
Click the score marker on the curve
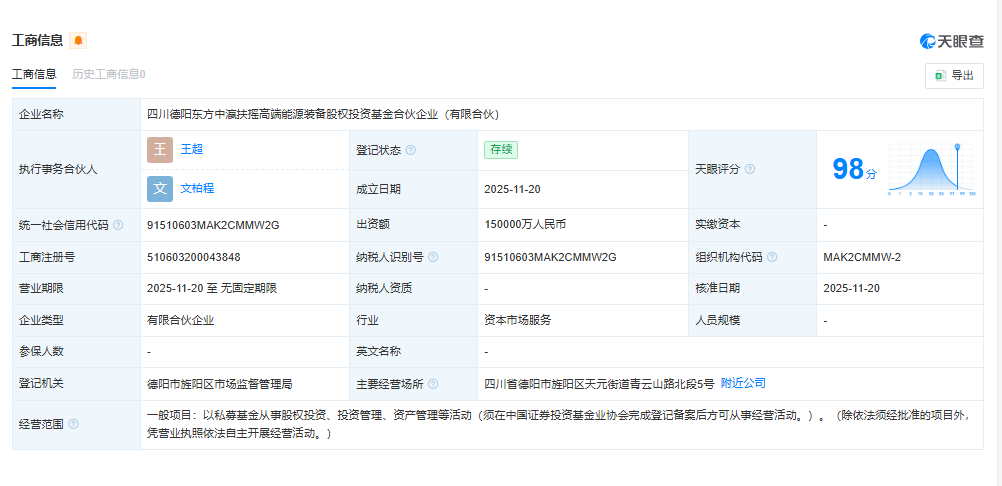[x=959, y=148]
